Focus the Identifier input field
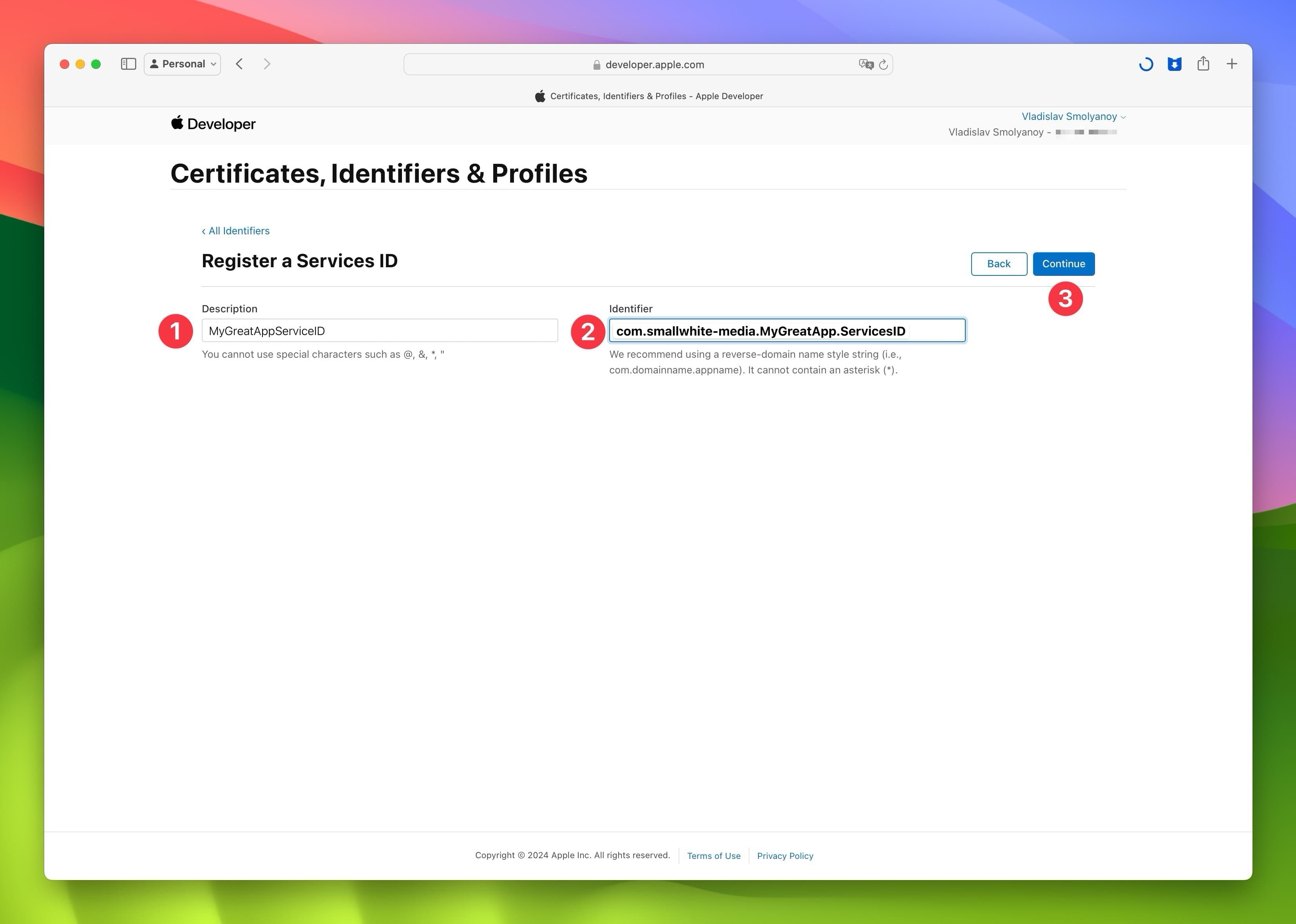Screen dimensions: 1296x924 [x=787, y=331]
